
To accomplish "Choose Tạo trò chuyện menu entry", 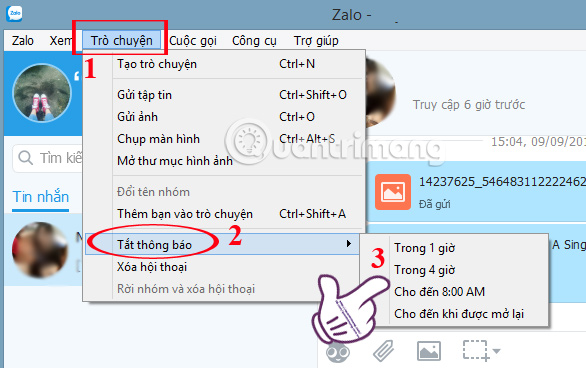I will pos(223,64).
